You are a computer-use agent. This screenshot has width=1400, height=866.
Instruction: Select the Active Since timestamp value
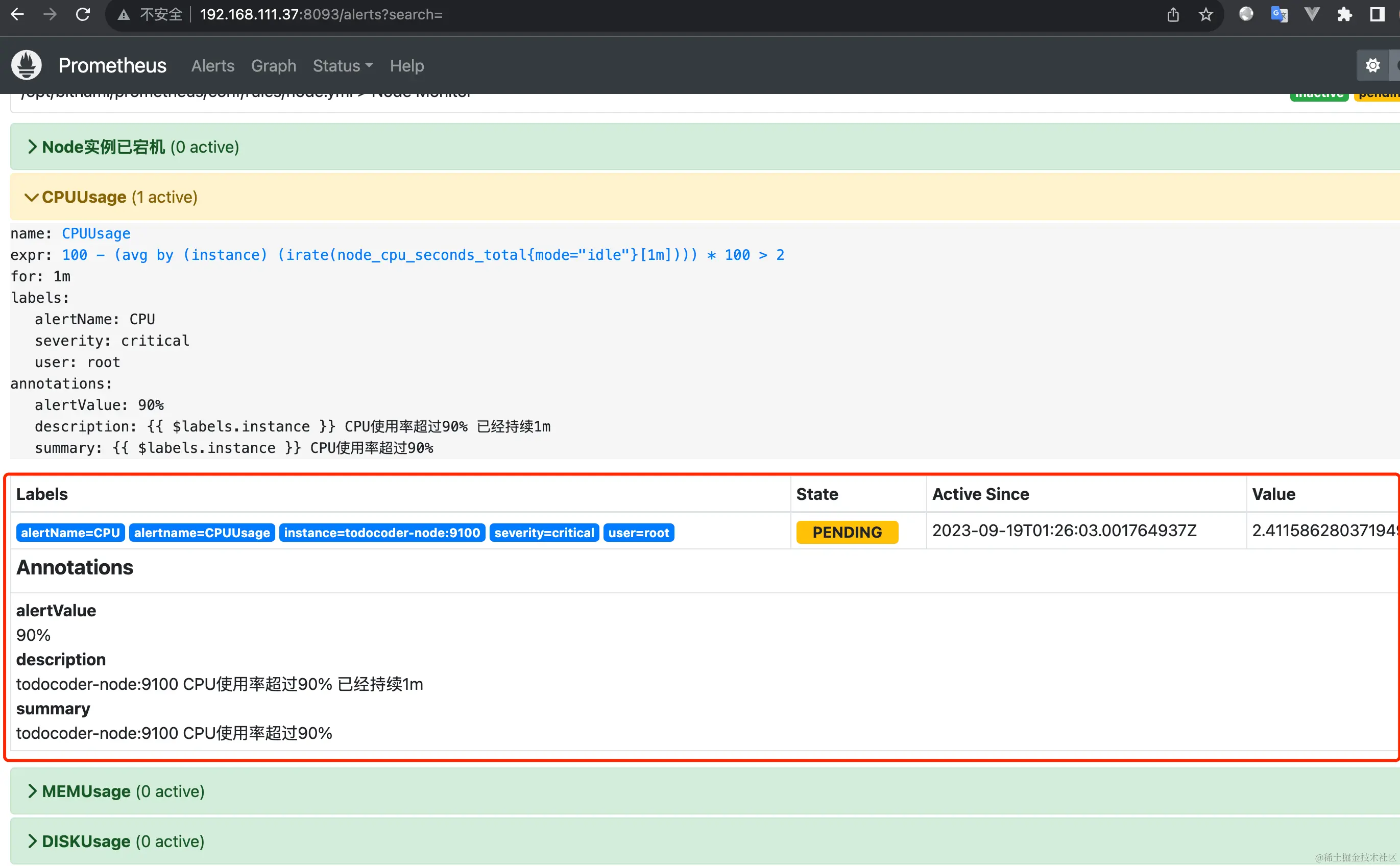[1065, 531]
